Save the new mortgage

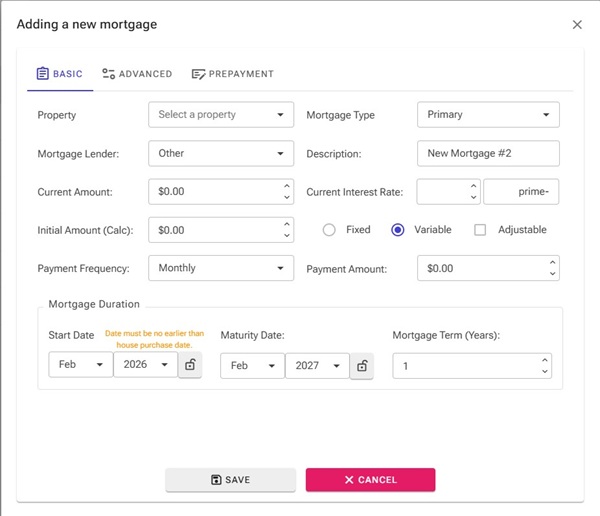tap(230, 480)
